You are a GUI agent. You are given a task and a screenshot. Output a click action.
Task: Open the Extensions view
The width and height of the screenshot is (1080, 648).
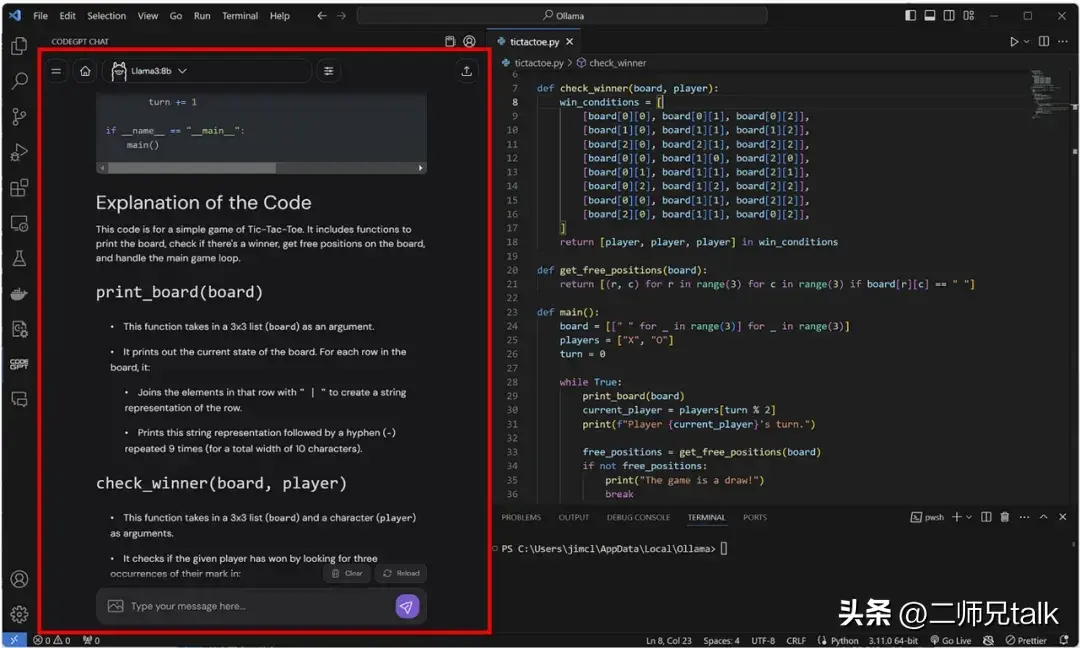click(x=19, y=188)
